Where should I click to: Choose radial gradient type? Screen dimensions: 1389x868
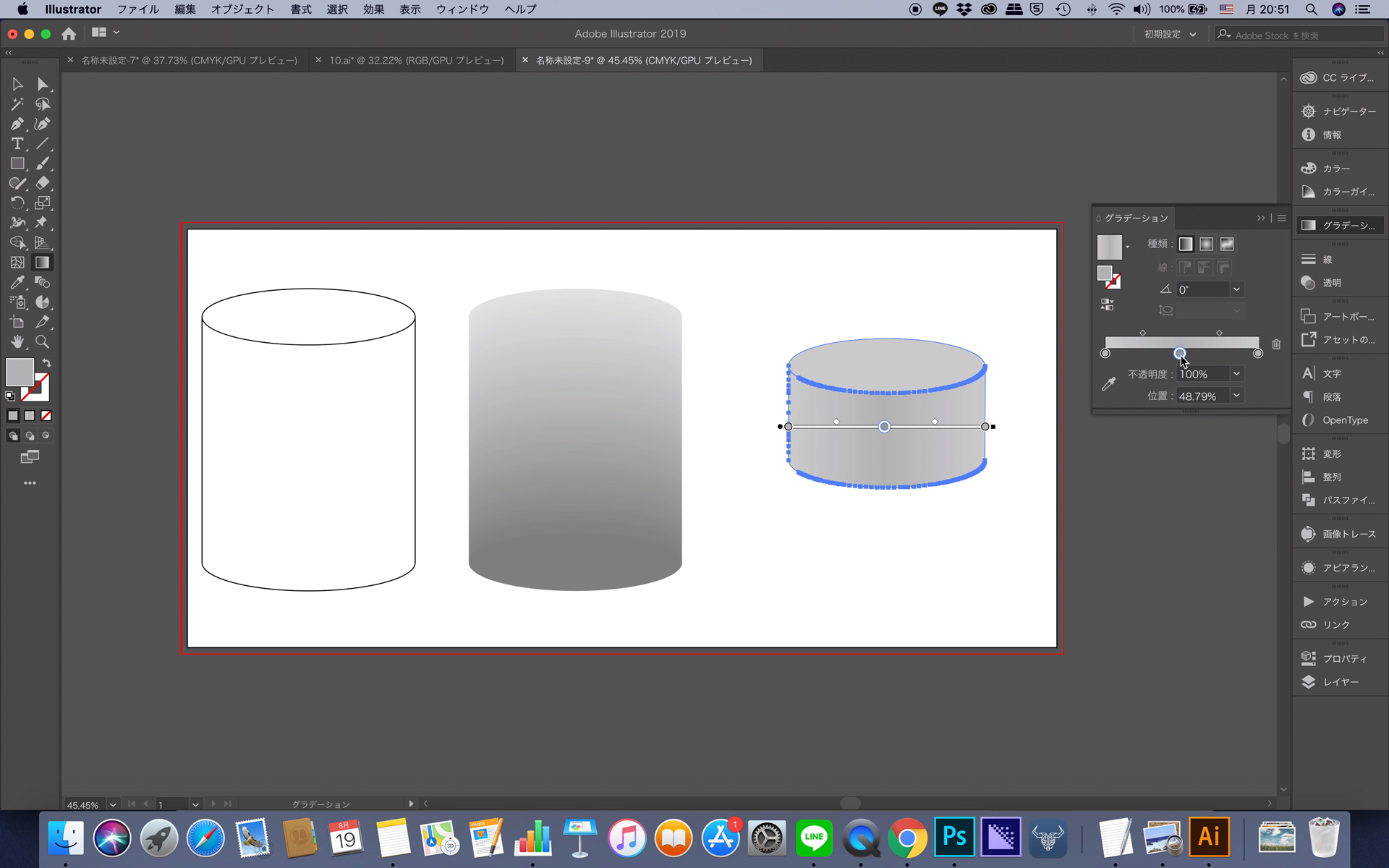[x=1206, y=244]
